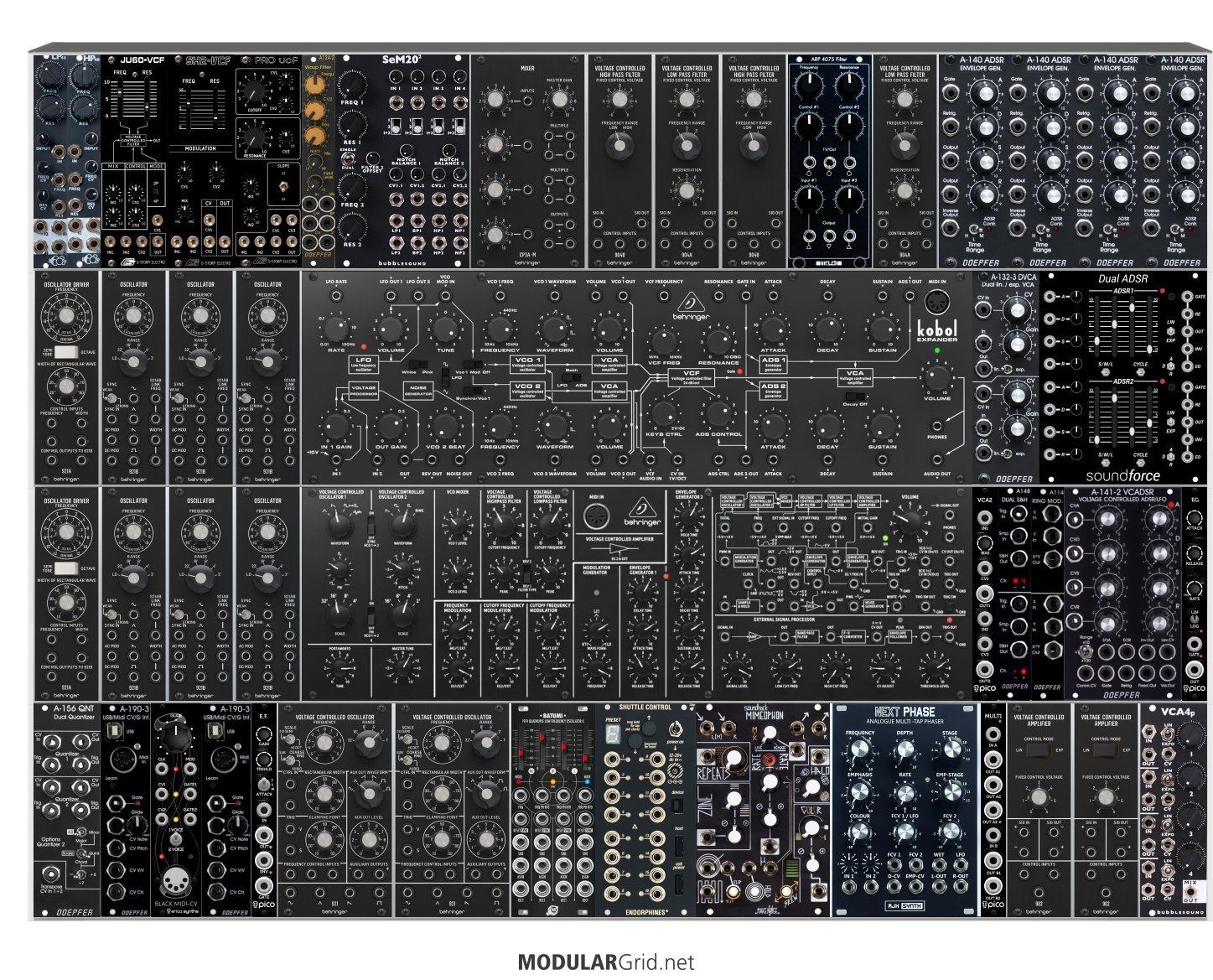Toggle Semitone/Octave switch on the row-two Oscillator Driver
Viewport: 1213px width, 980px height.
tap(67, 353)
